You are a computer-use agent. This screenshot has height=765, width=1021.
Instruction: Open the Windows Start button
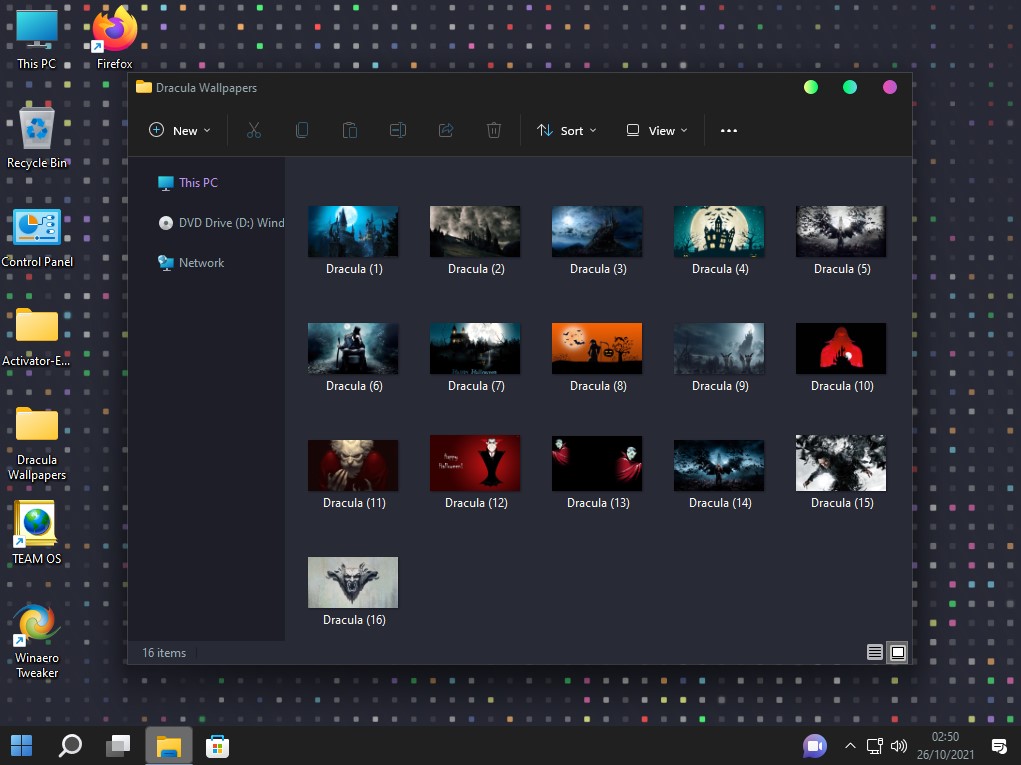point(21,745)
